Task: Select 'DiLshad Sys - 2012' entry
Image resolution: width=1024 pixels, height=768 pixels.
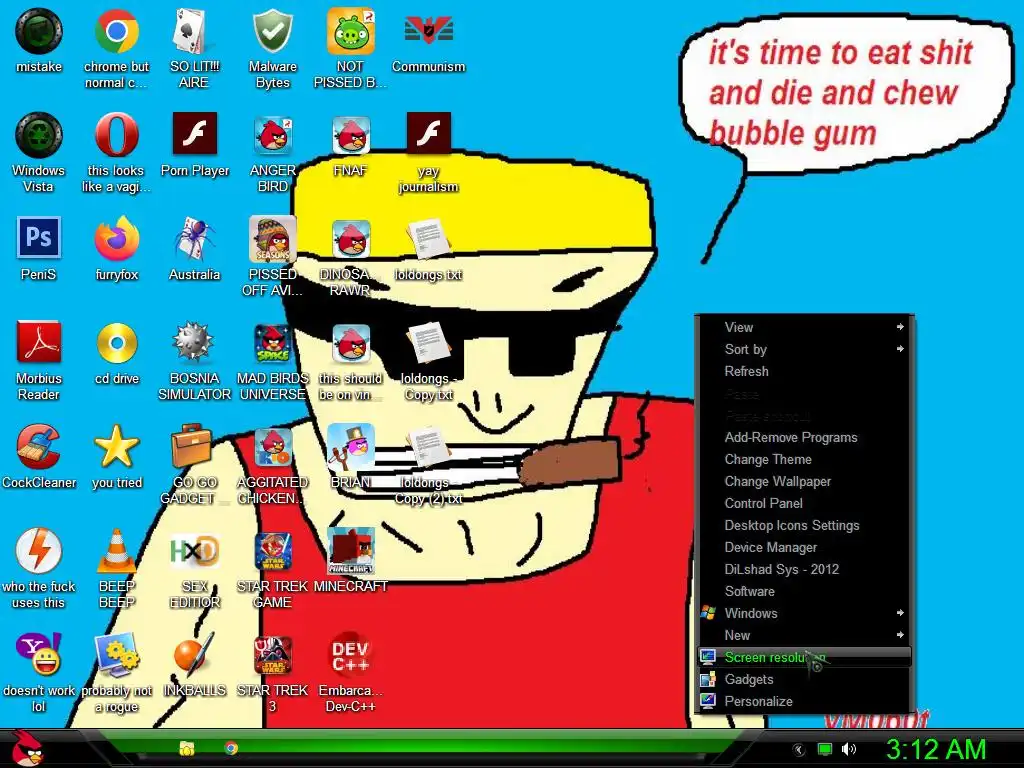Action: 804,569
